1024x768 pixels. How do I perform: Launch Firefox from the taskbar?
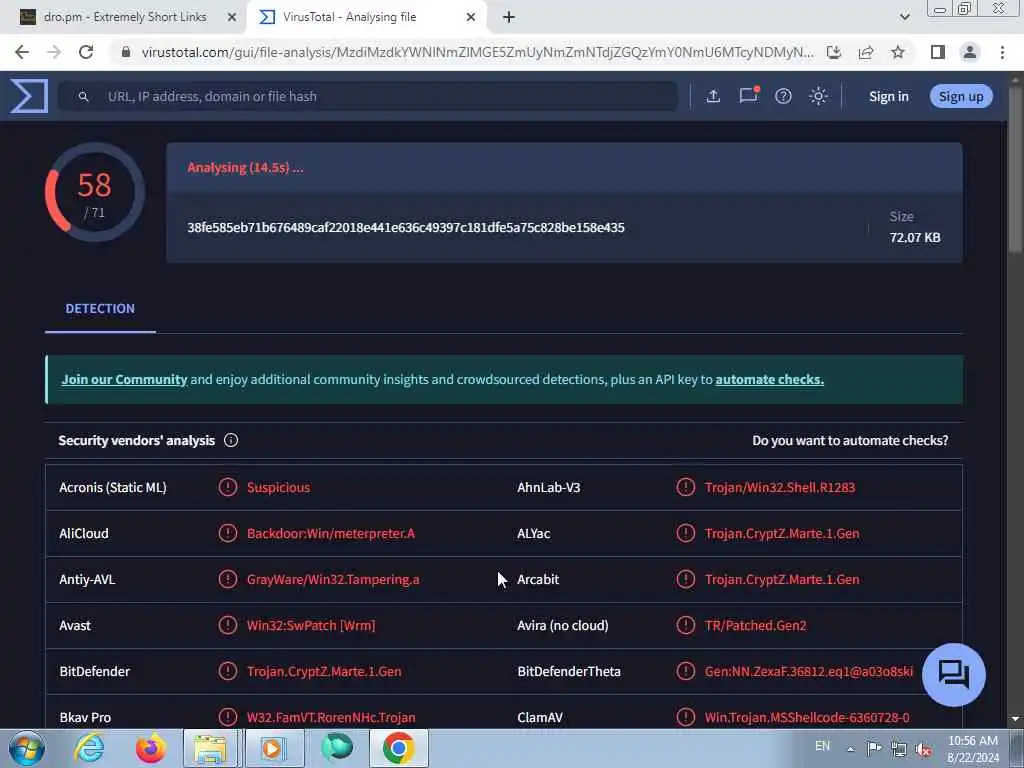point(150,748)
